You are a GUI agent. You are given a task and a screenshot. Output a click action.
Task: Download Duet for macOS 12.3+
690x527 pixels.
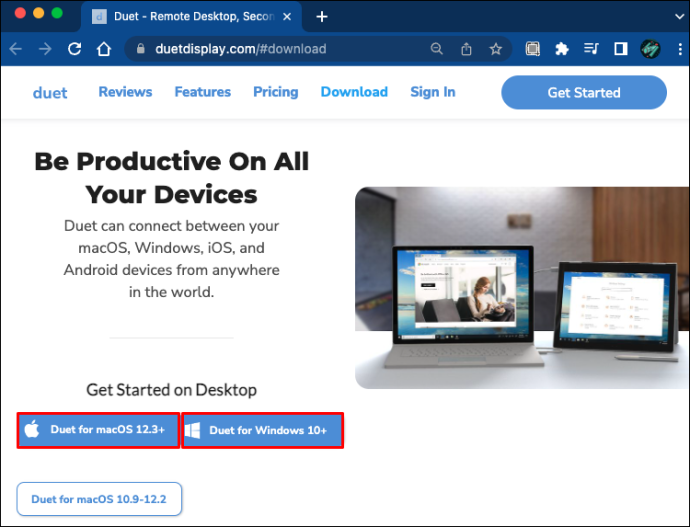98,430
